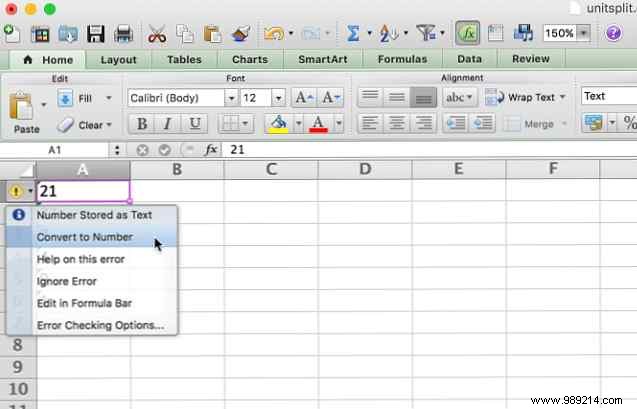Choose Convert to Number
Image resolution: width=637 pixels, height=409 pixels.
(92, 237)
